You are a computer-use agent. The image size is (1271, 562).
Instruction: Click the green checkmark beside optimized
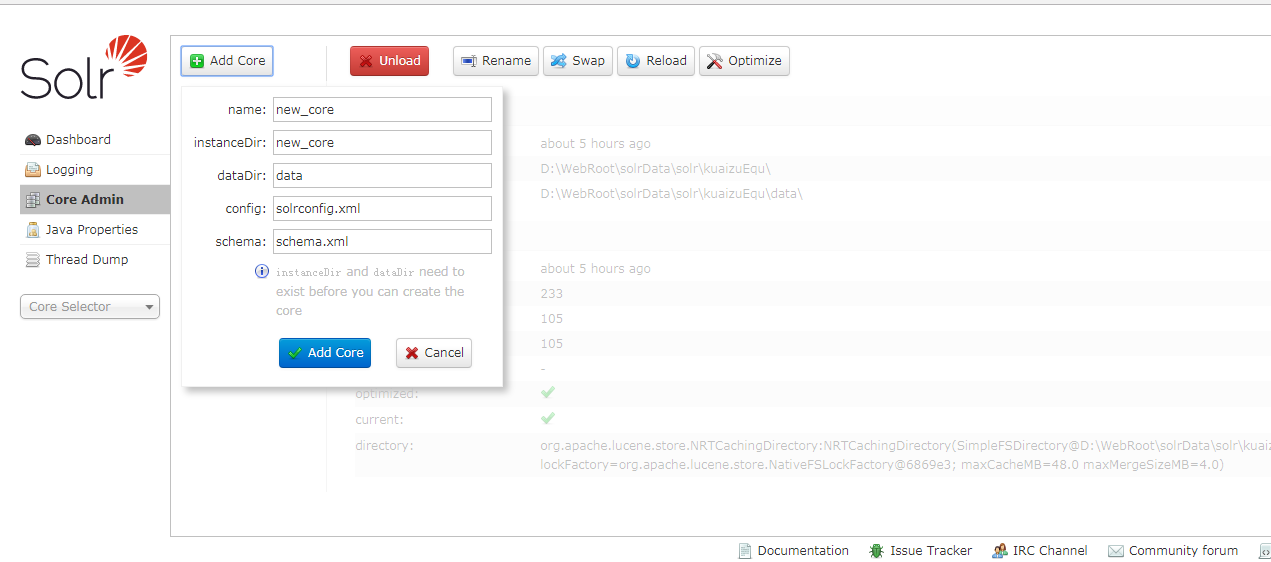pyautogui.click(x=548, y=393)
